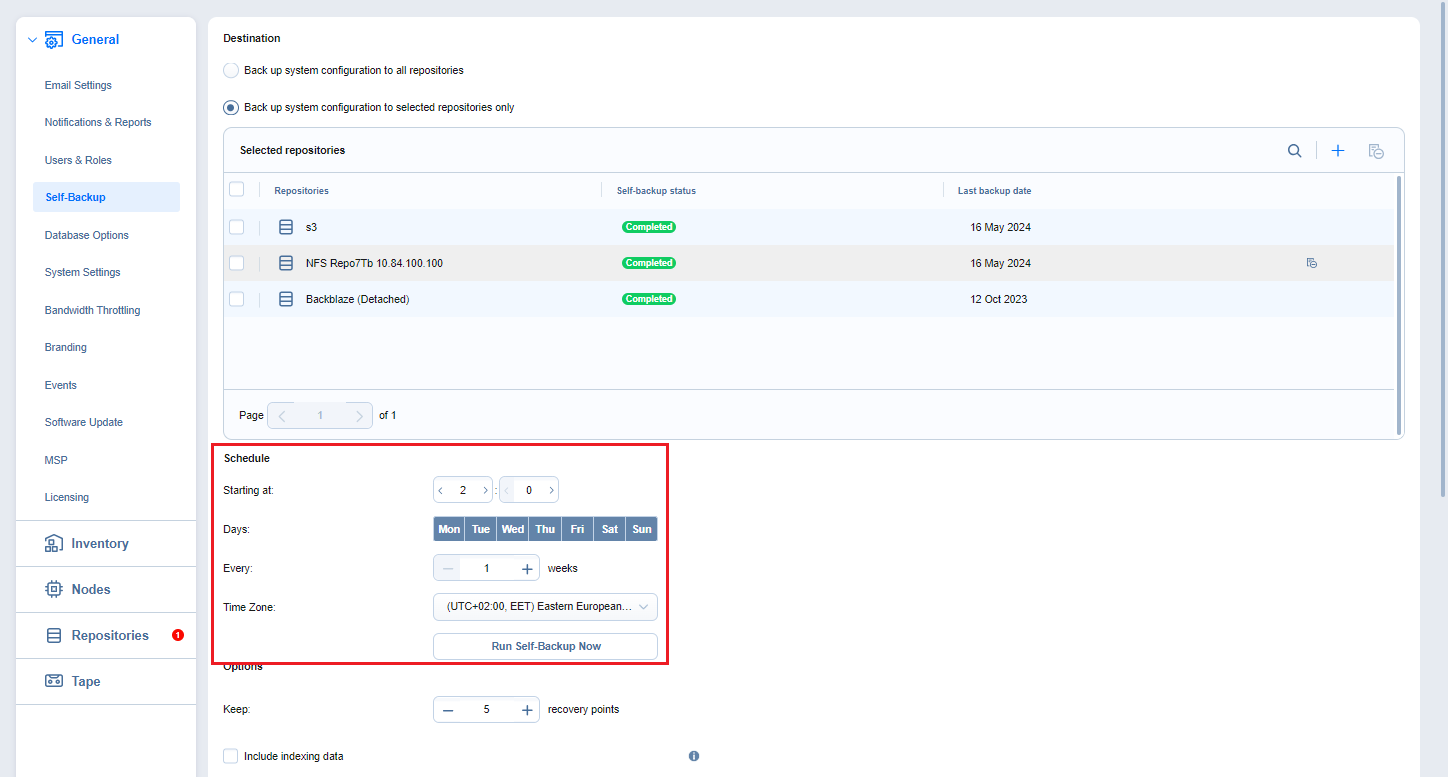Select 'Back up to all repositories' radio button
The width and height of the screenshot is (1448, 777).
click(x=231, y=71)
